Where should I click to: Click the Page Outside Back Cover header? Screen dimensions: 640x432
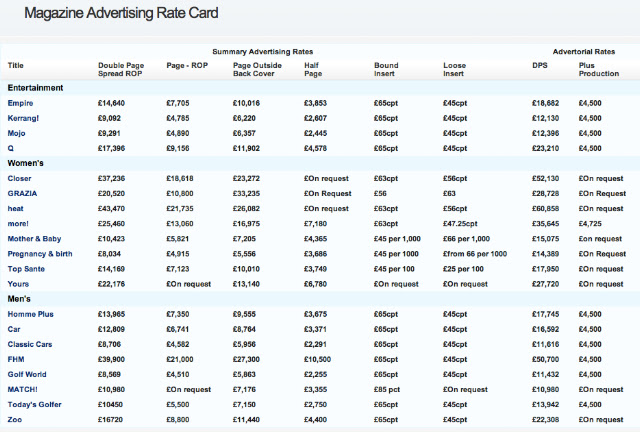click(257, 70)
